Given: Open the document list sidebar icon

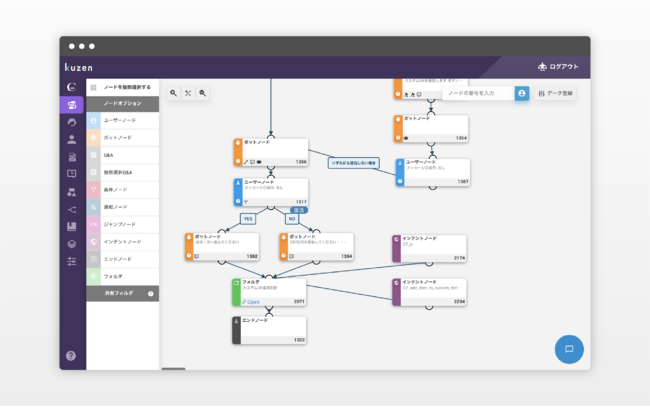Looking at the screenshot, I should (x=72, y=157).
